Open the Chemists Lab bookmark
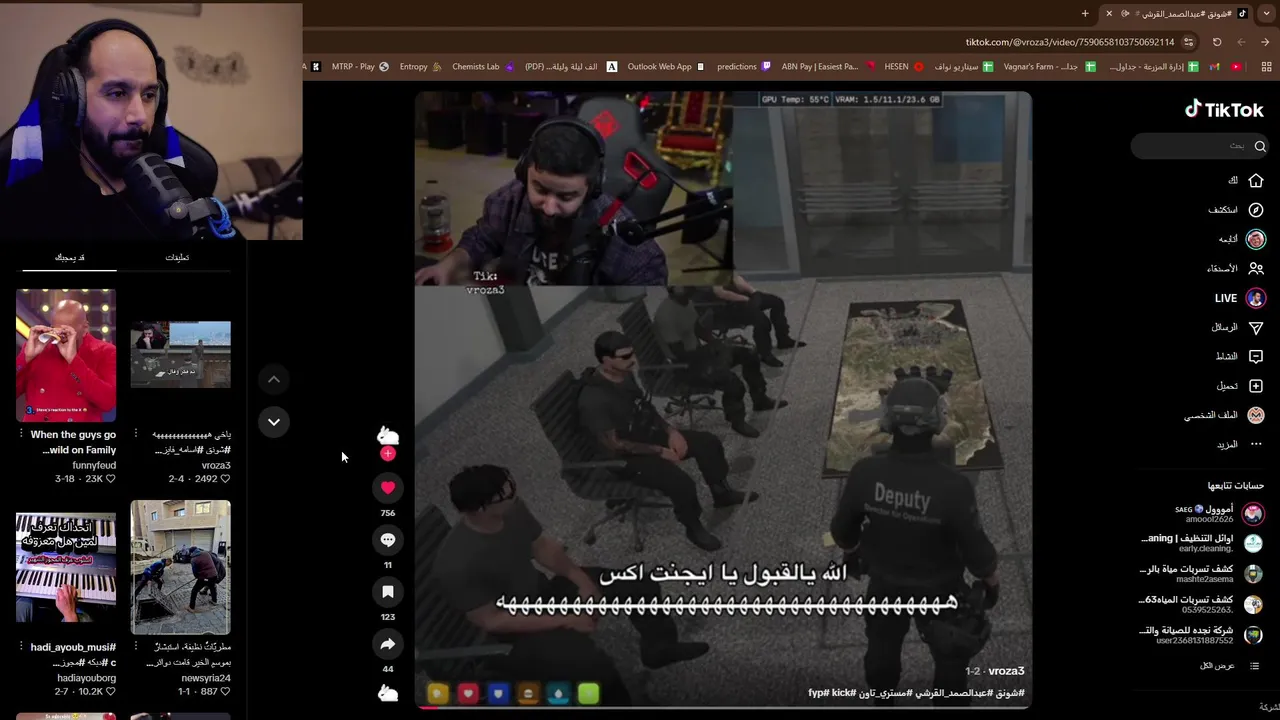 483,67
